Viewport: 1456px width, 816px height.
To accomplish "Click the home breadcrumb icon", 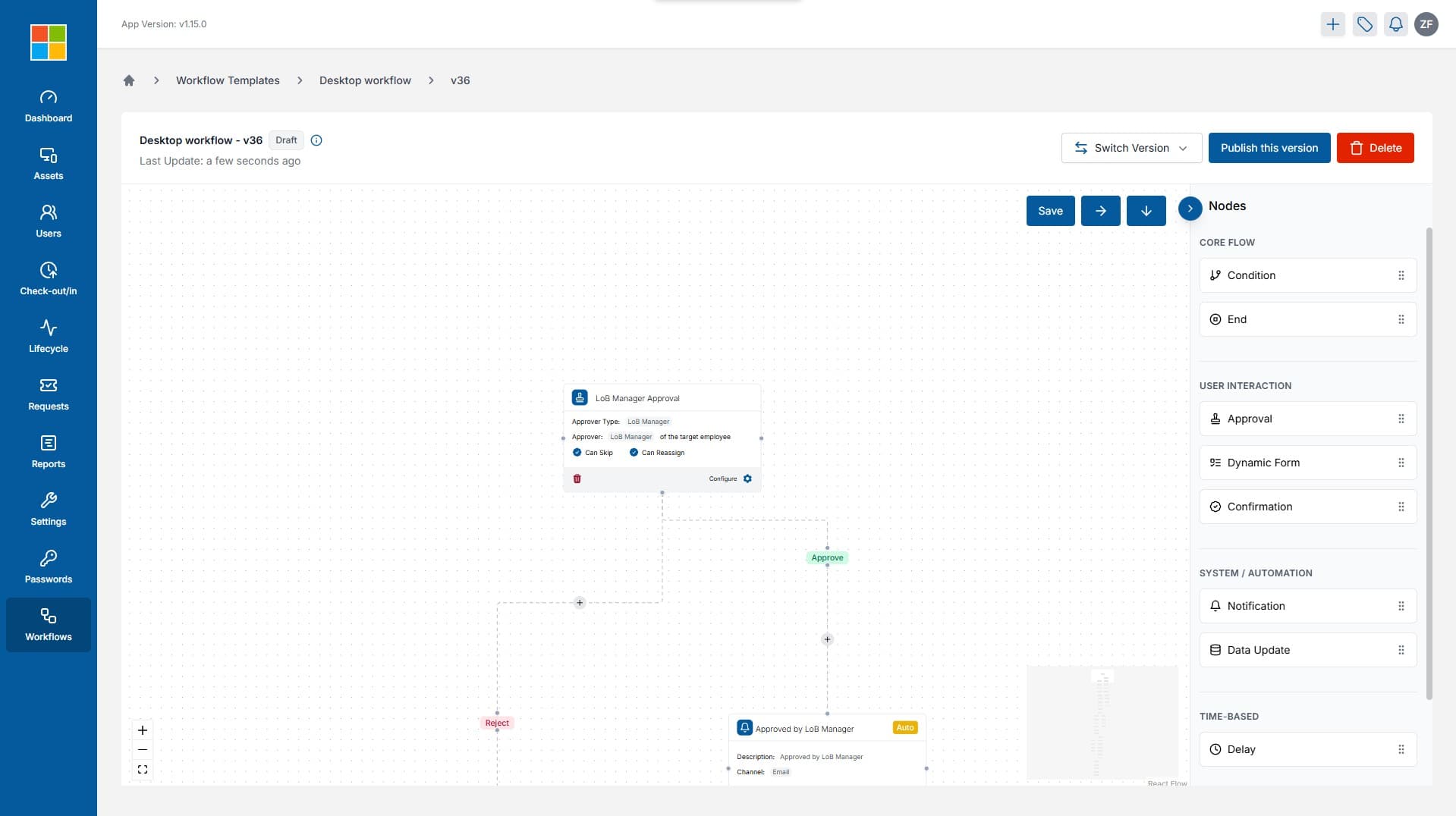I will coord(129,80).
